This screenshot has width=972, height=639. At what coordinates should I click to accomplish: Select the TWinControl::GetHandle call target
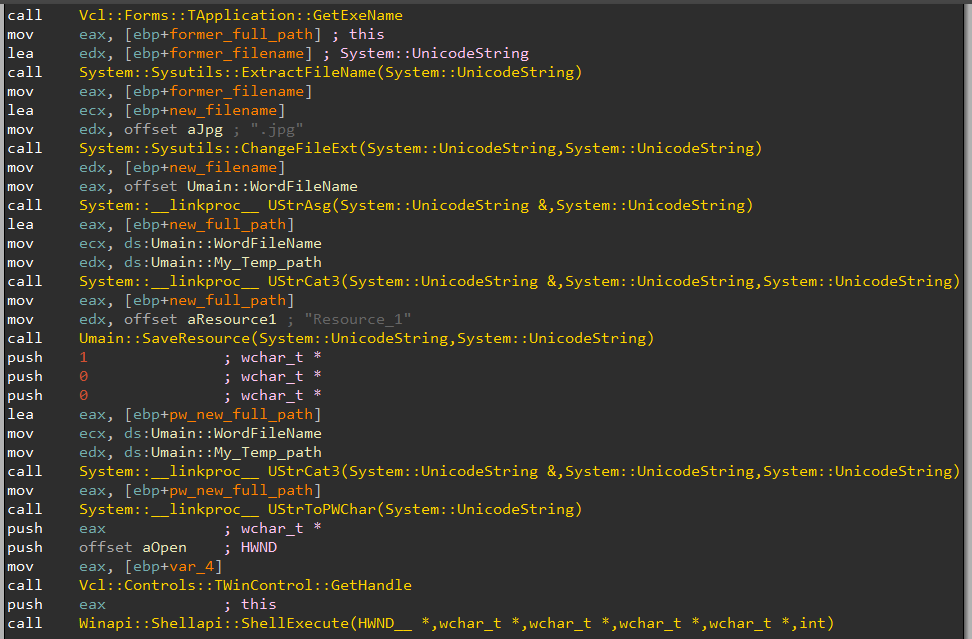pos(245,585)
